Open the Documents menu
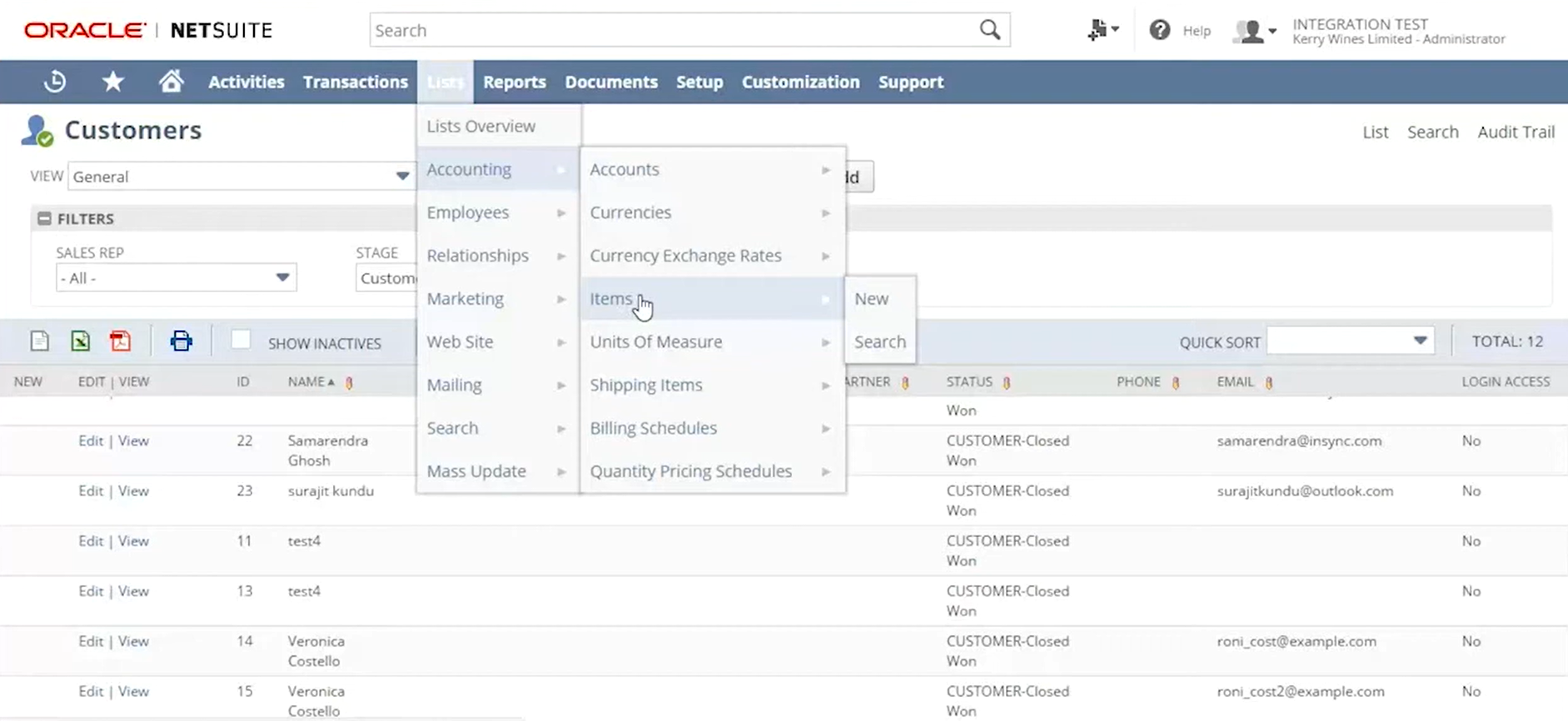1568x721 pixels. click(611, 82)
